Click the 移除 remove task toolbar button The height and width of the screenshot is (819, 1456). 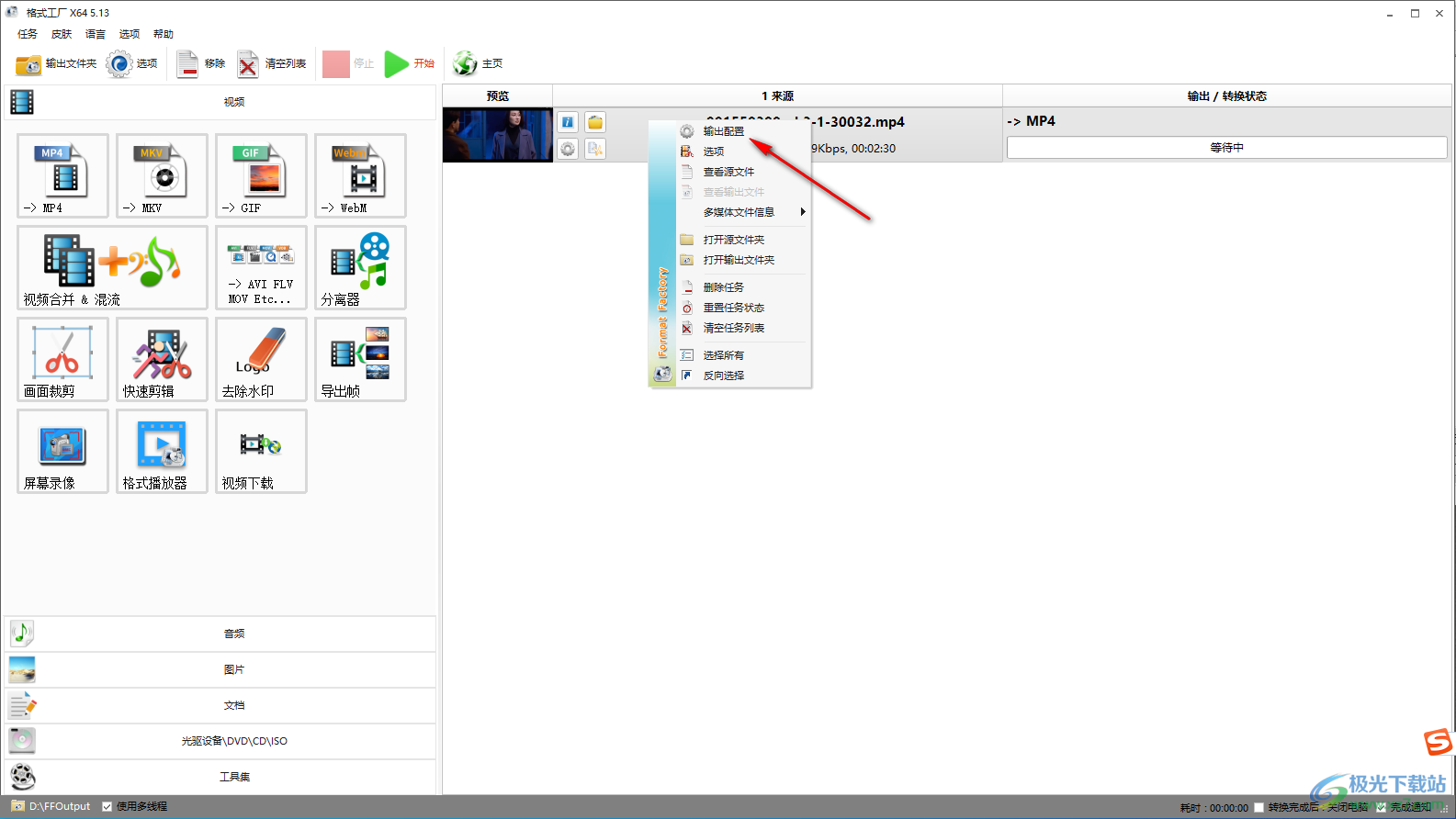201,63
